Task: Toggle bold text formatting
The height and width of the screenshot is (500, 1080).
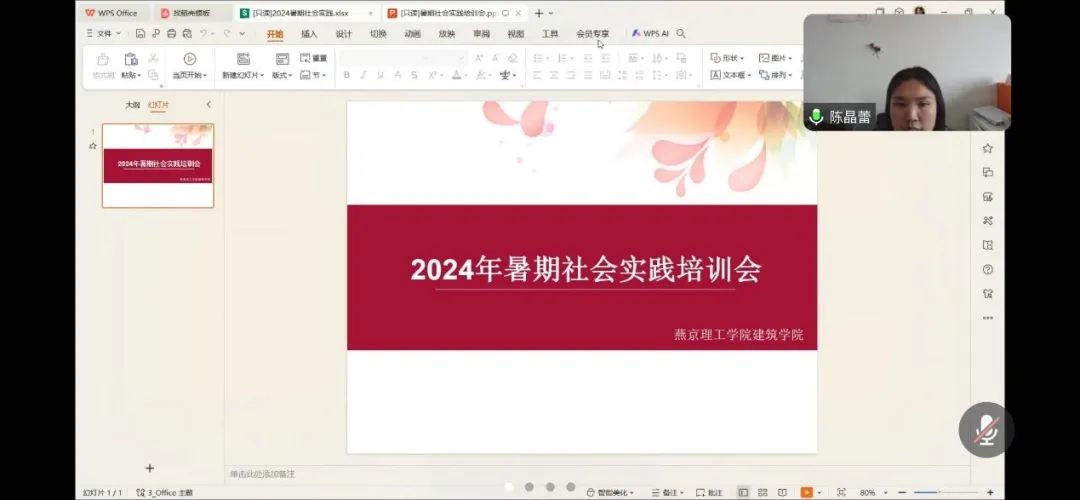Action: pos(346,75)
